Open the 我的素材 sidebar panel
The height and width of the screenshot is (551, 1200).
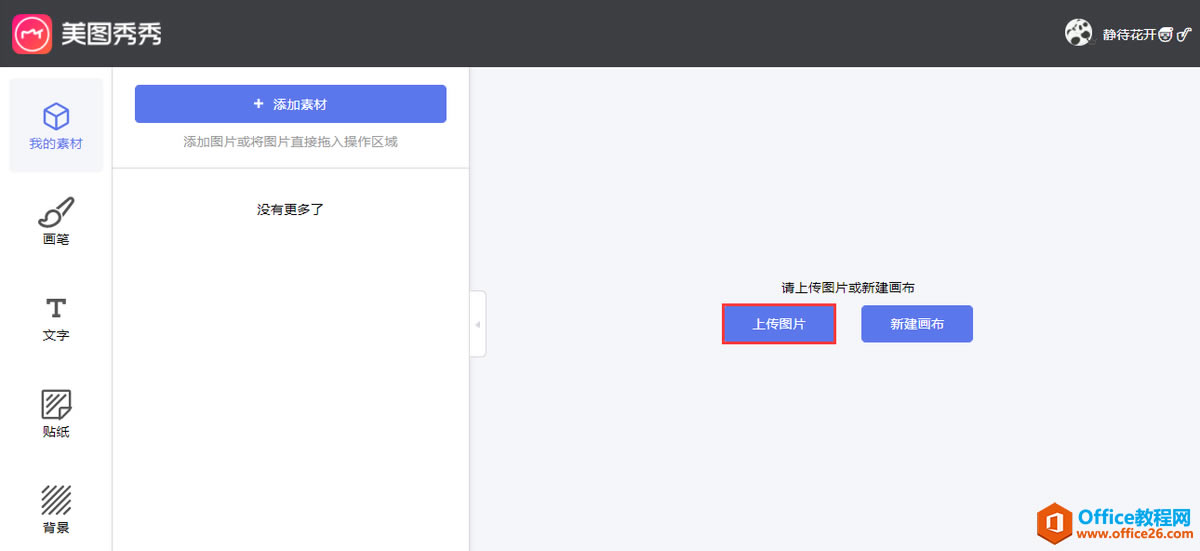[56, 125]
